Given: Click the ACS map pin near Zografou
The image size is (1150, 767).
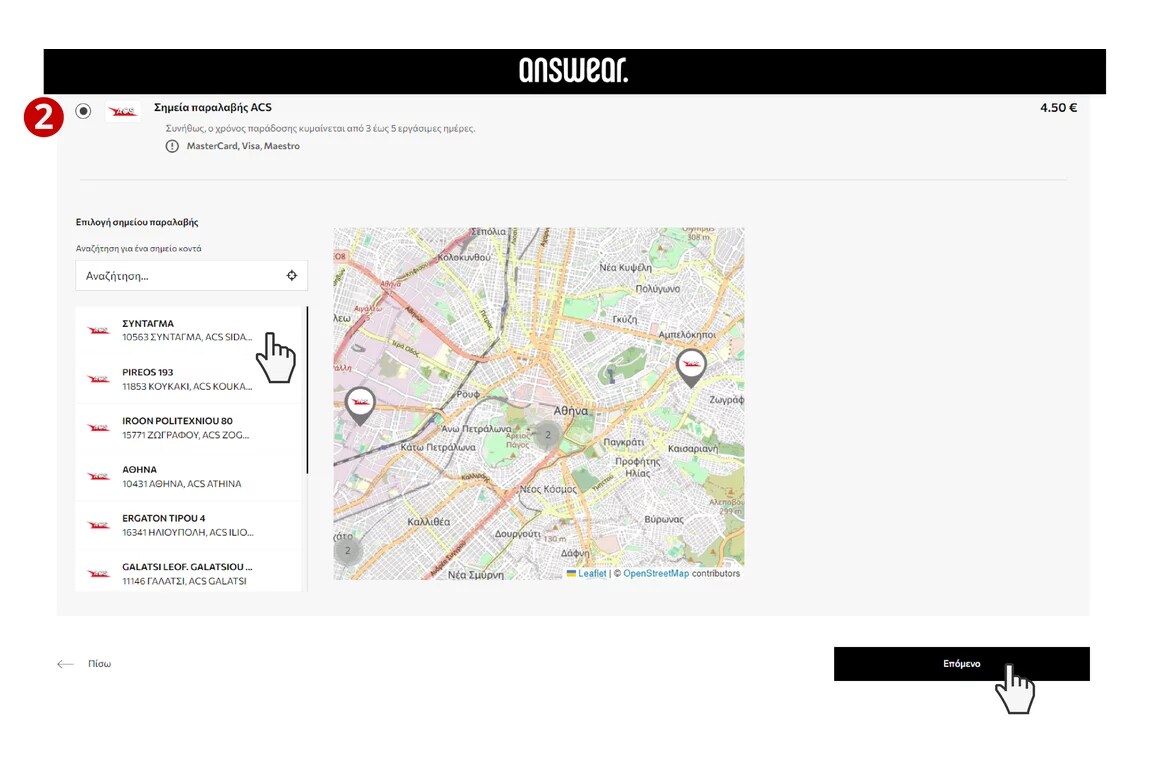Looking at the screenshot, I should point(690,366).
